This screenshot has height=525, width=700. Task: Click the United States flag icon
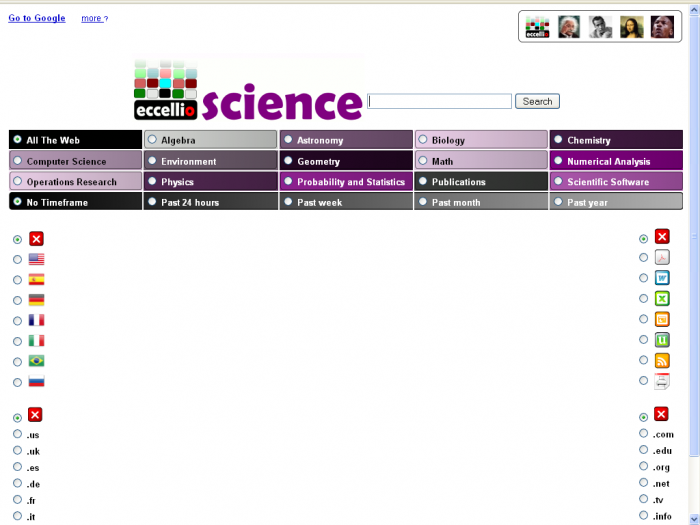click(x=37, y=259)
